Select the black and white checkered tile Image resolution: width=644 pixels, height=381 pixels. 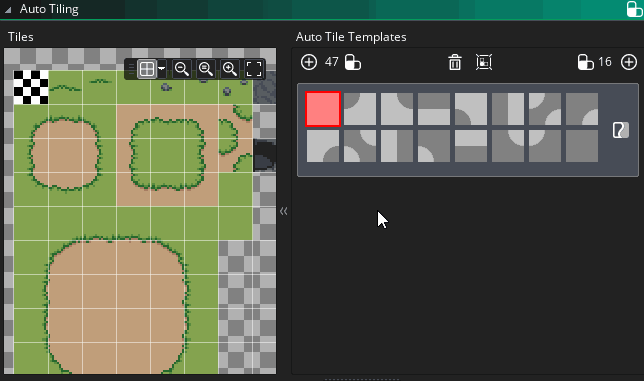(x=31, y=87)
